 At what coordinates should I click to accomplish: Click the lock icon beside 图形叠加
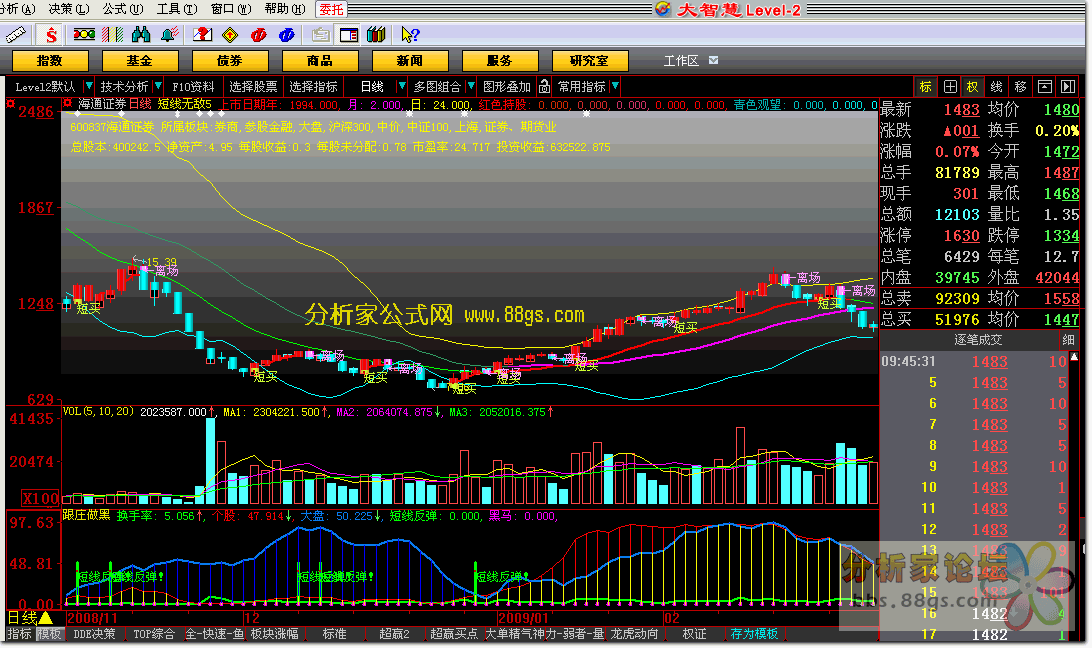tap(545, 86)
